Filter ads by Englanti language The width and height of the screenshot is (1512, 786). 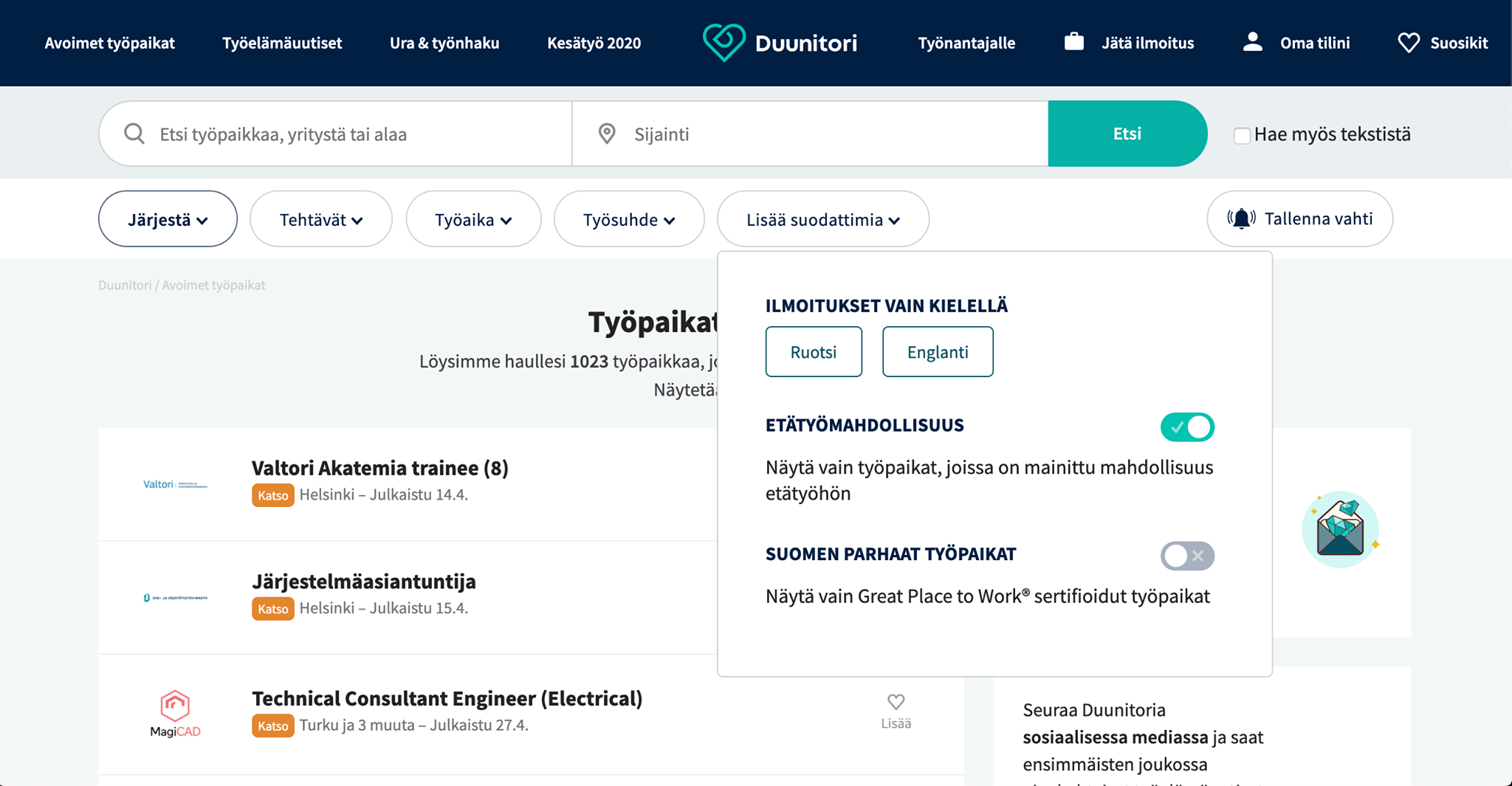938,352
